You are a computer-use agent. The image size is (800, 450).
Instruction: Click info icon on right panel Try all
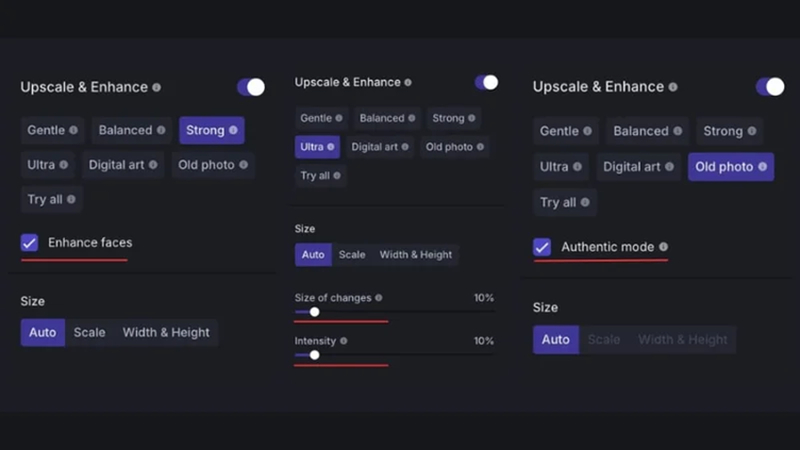[x=585, y=203]
